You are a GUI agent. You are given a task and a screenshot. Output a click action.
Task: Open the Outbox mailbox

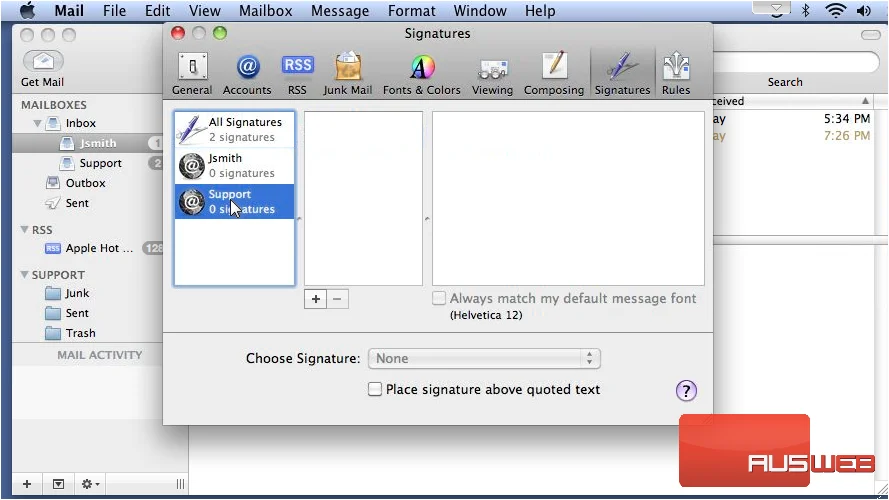[x=85, y=183]
